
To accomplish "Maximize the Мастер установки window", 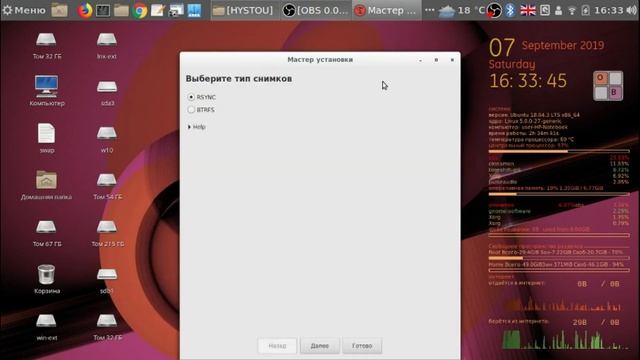I will [x=436, y=60].
